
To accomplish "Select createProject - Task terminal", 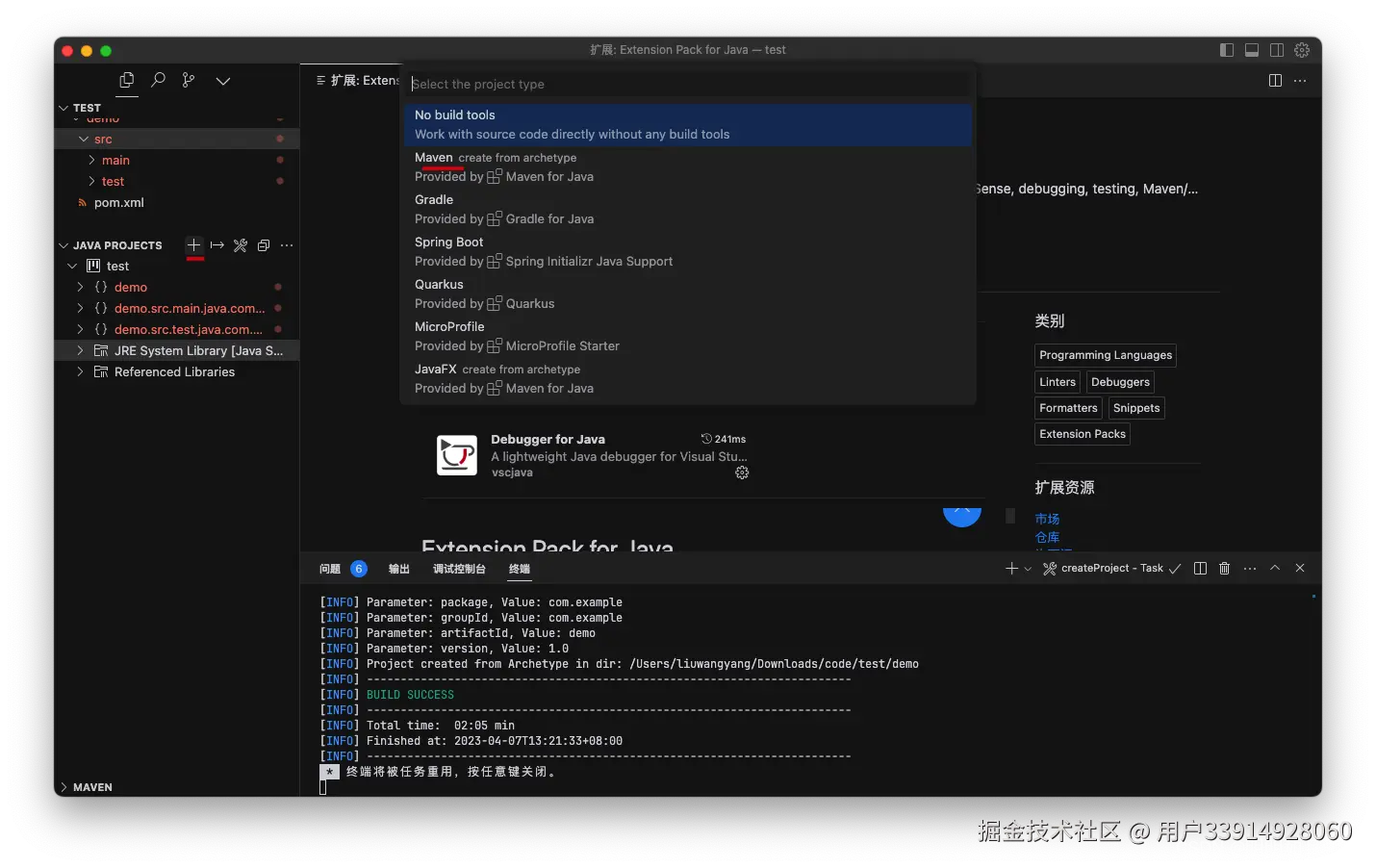I will tap(1111, 569).
